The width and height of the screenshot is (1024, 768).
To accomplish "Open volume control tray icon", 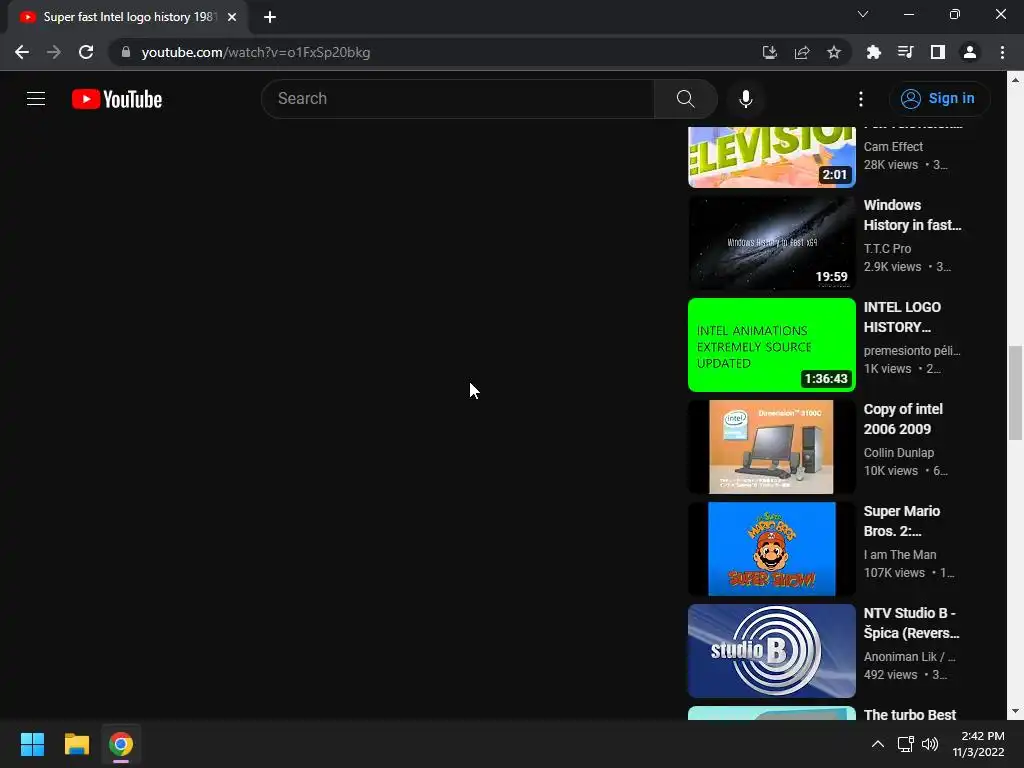I will (929, 744).
